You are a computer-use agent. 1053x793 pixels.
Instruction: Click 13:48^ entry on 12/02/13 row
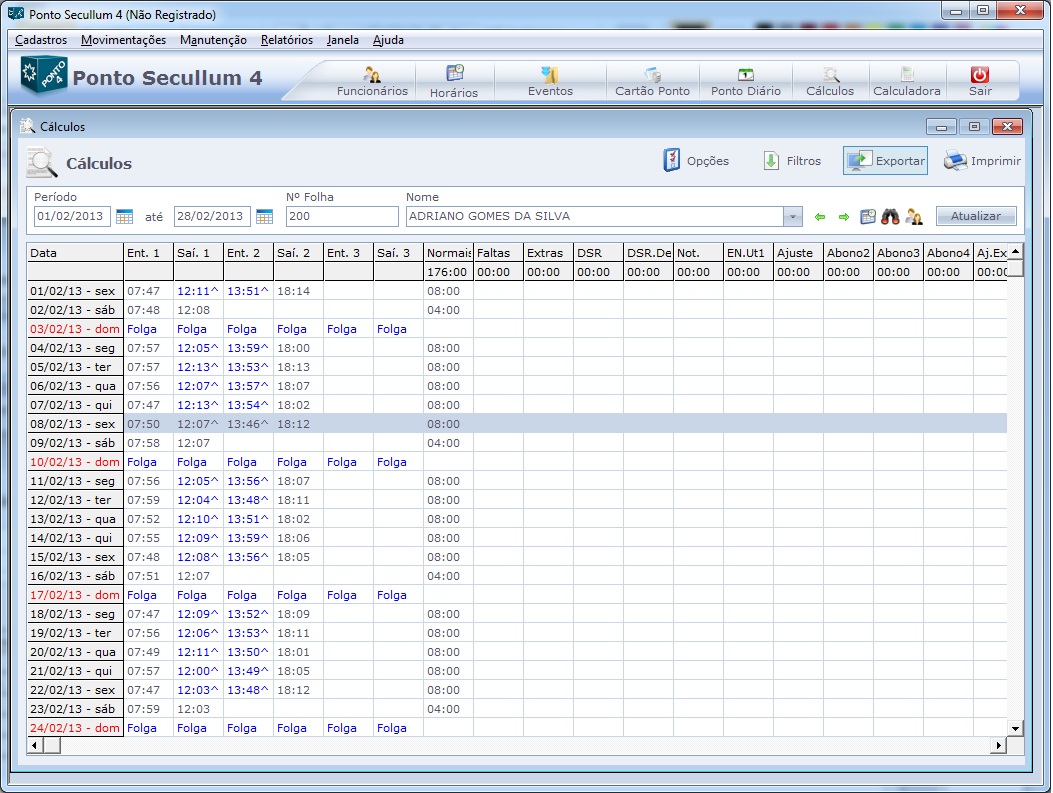coord(248,500)
